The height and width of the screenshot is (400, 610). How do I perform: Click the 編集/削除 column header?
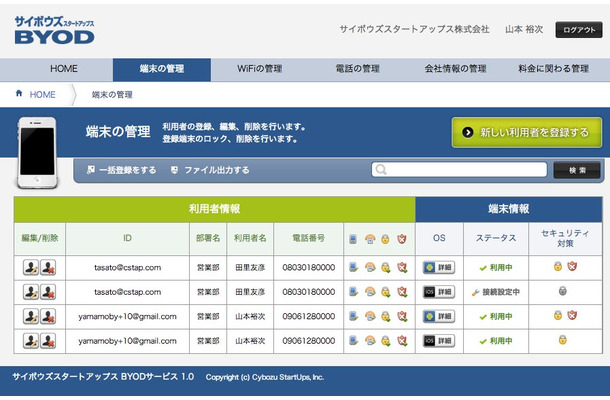tap(40, 238)
